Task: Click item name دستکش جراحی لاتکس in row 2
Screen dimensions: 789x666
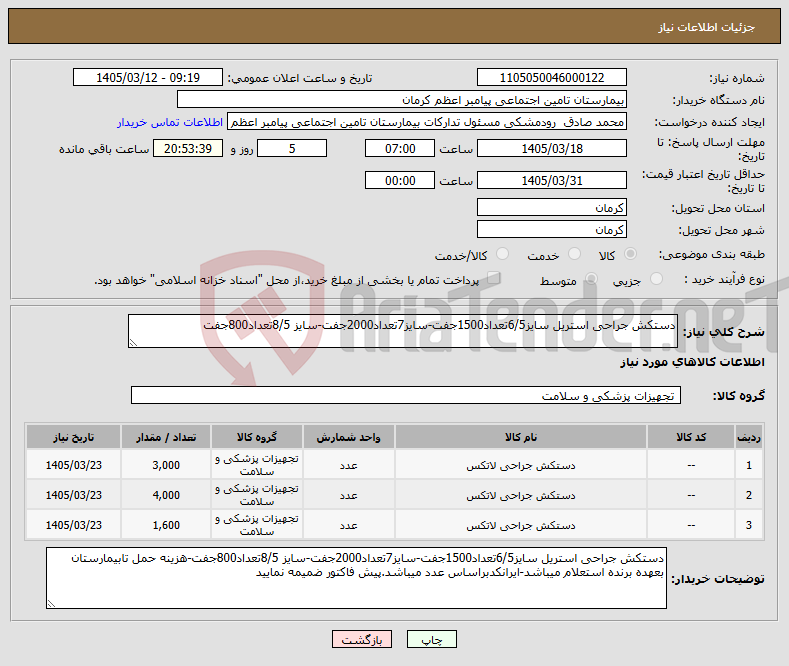Action: [x=521, y=495]
